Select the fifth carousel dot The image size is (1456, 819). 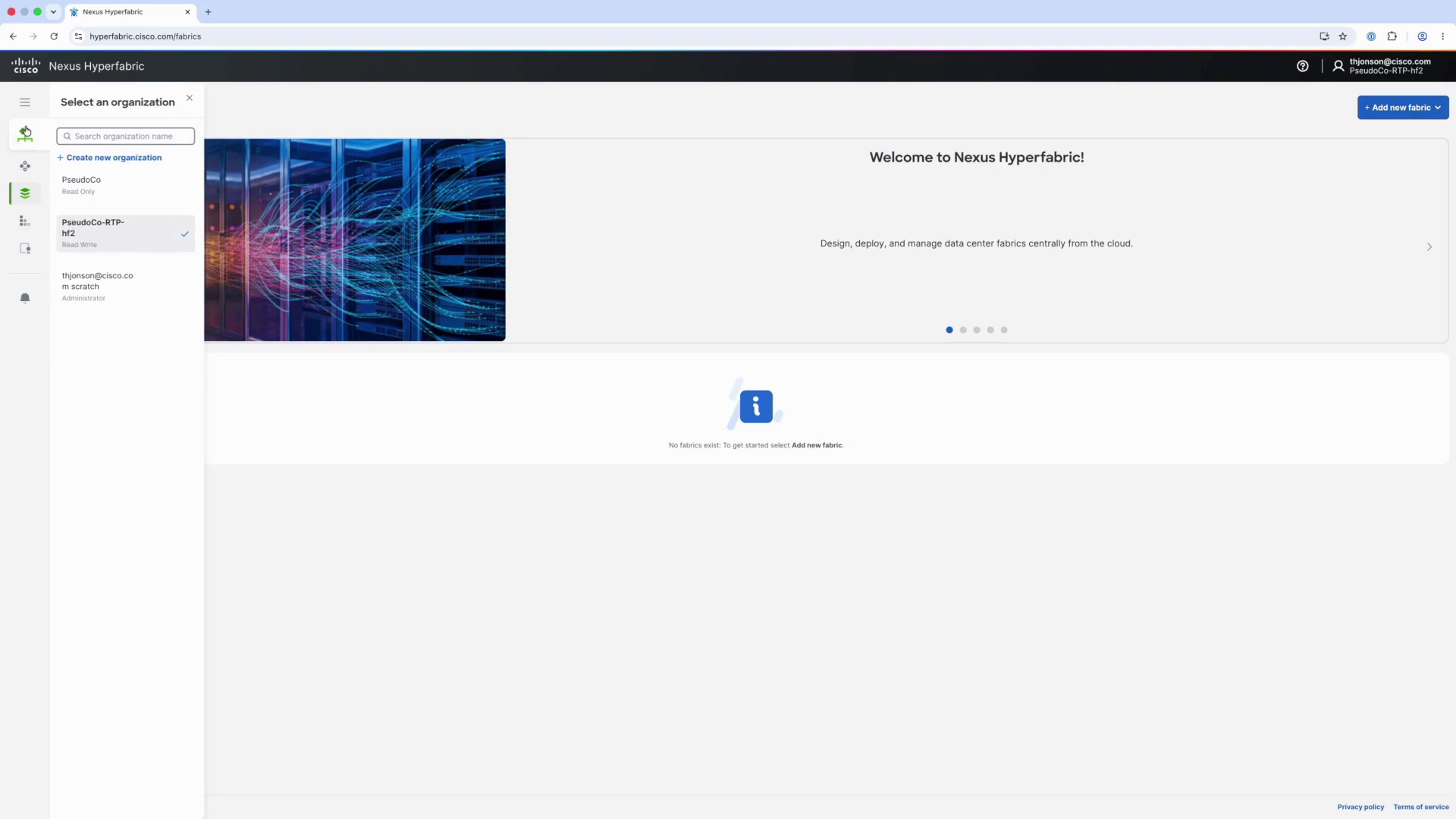pyautogui.click(x=1004, y=330)
